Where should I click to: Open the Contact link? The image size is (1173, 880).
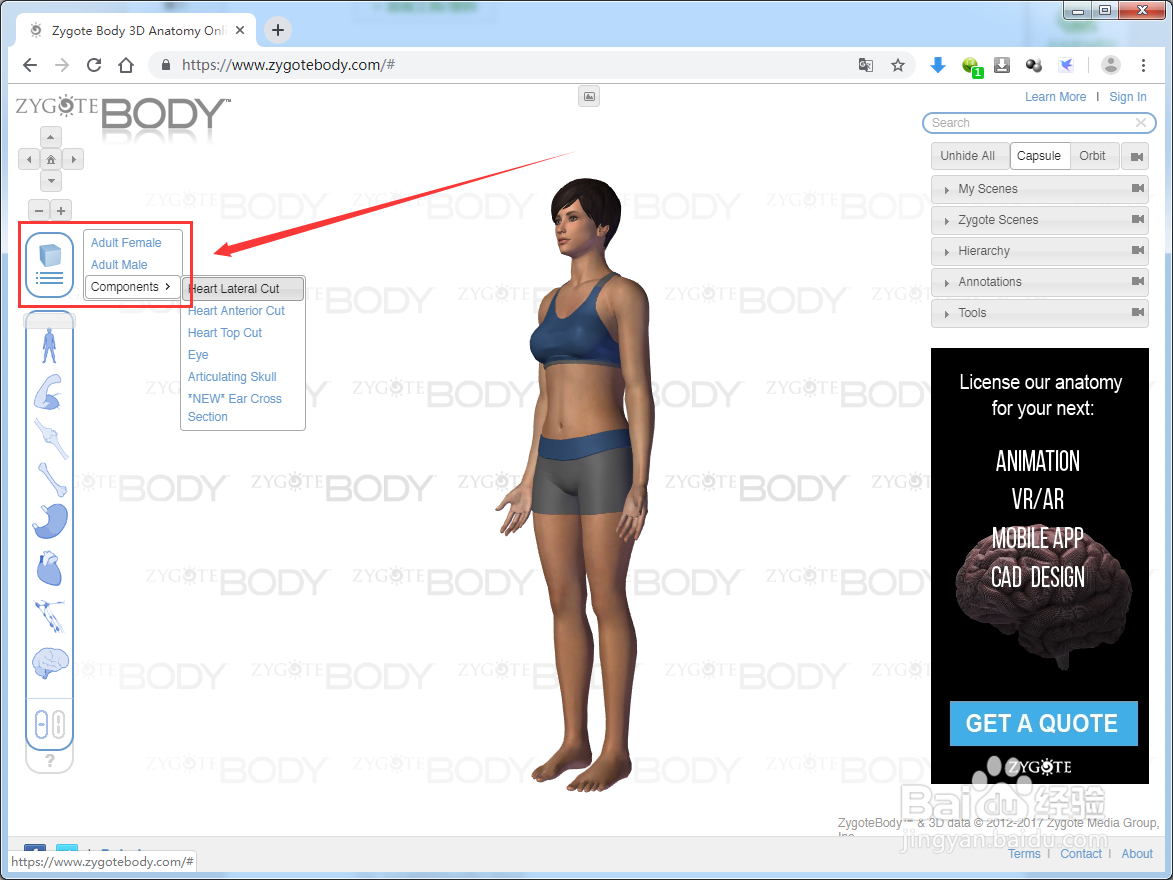[1081, 854]
